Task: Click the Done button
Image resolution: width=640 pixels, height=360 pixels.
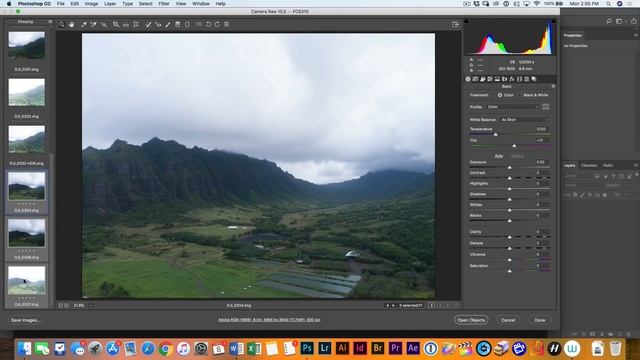Action: 540,320
